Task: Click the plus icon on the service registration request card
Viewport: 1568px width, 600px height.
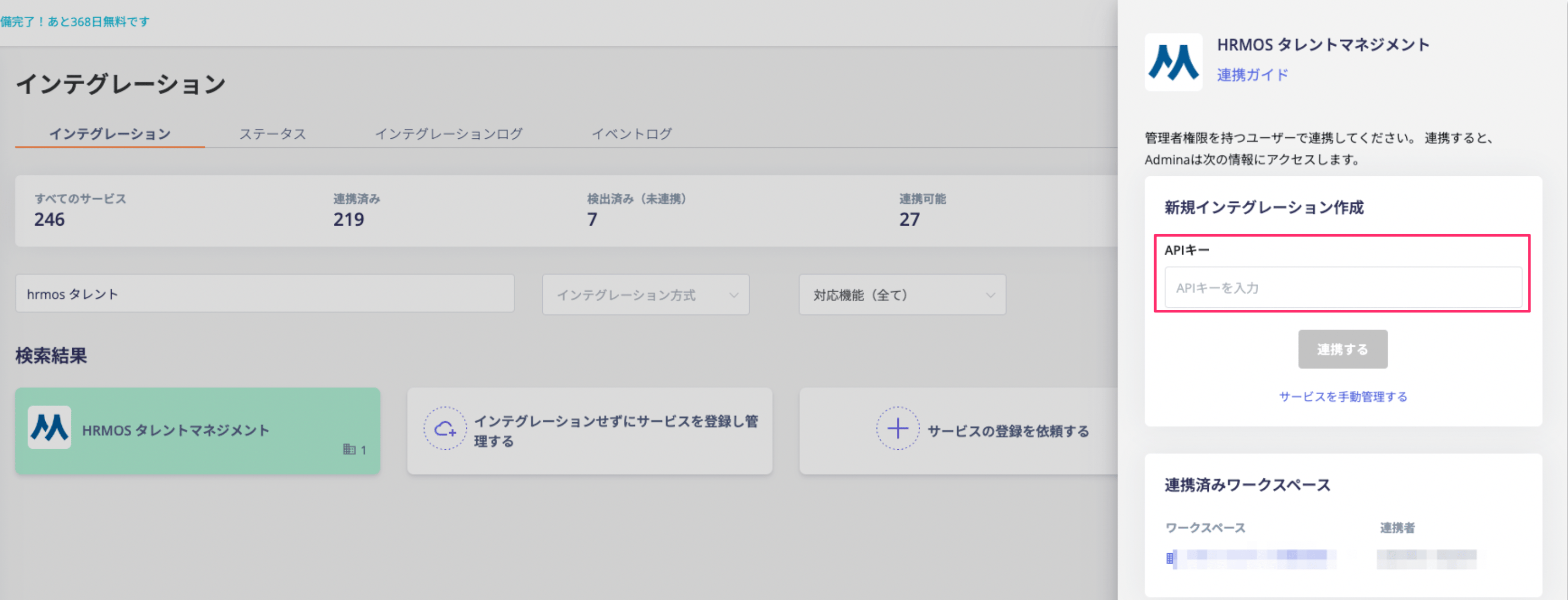Action: tap(898, 428)
